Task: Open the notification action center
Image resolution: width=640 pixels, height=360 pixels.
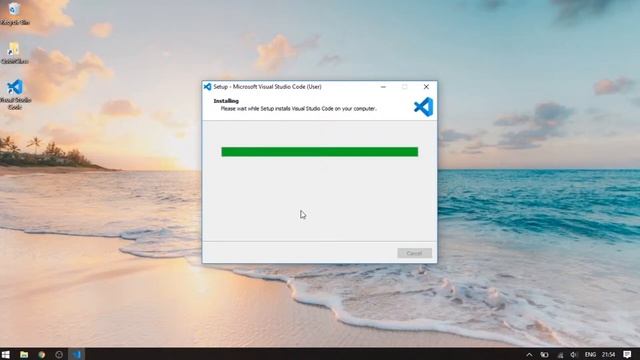Action: 627,354
